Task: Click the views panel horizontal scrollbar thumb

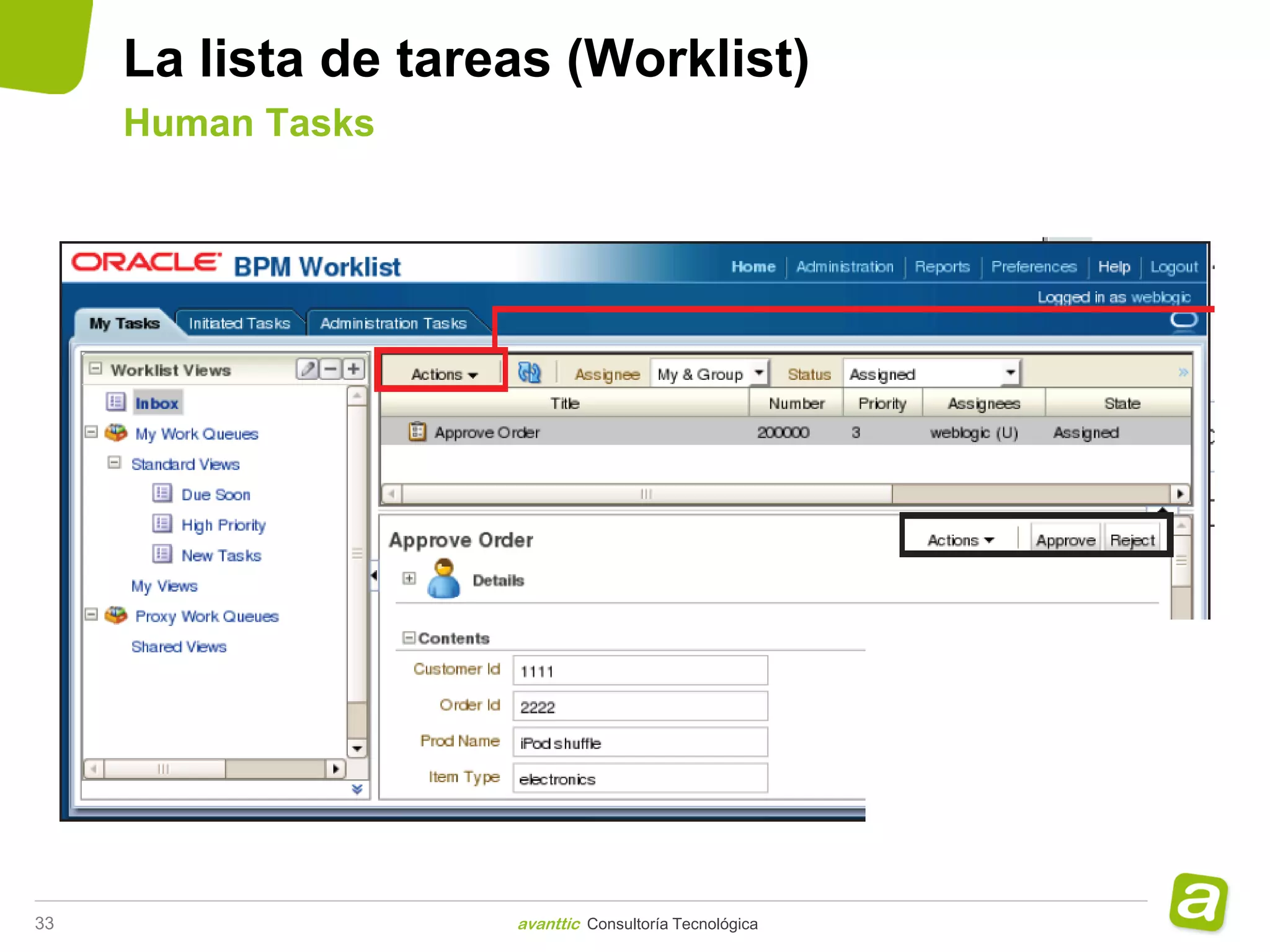Action: (x=164, y=769)
